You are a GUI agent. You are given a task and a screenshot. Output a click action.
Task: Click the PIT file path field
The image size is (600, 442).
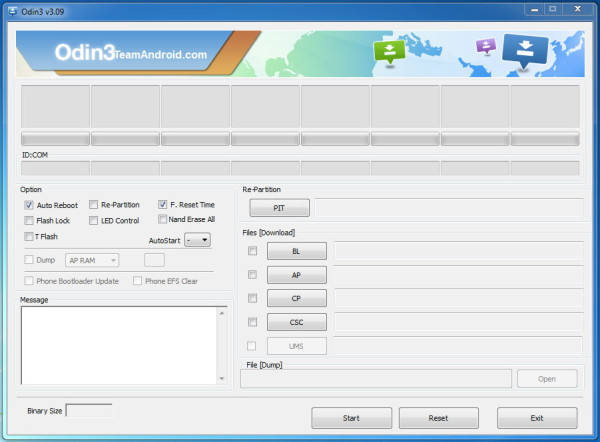[x=449, y=208]
